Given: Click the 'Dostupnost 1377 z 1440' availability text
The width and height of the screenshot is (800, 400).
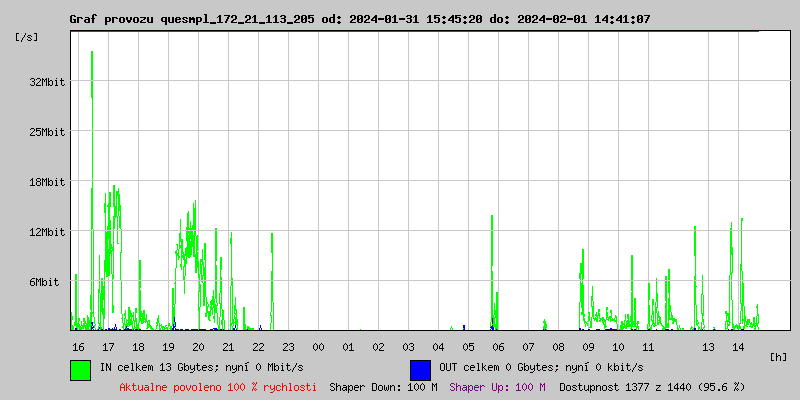Looking at the screenshot, I should click(651, 387).
